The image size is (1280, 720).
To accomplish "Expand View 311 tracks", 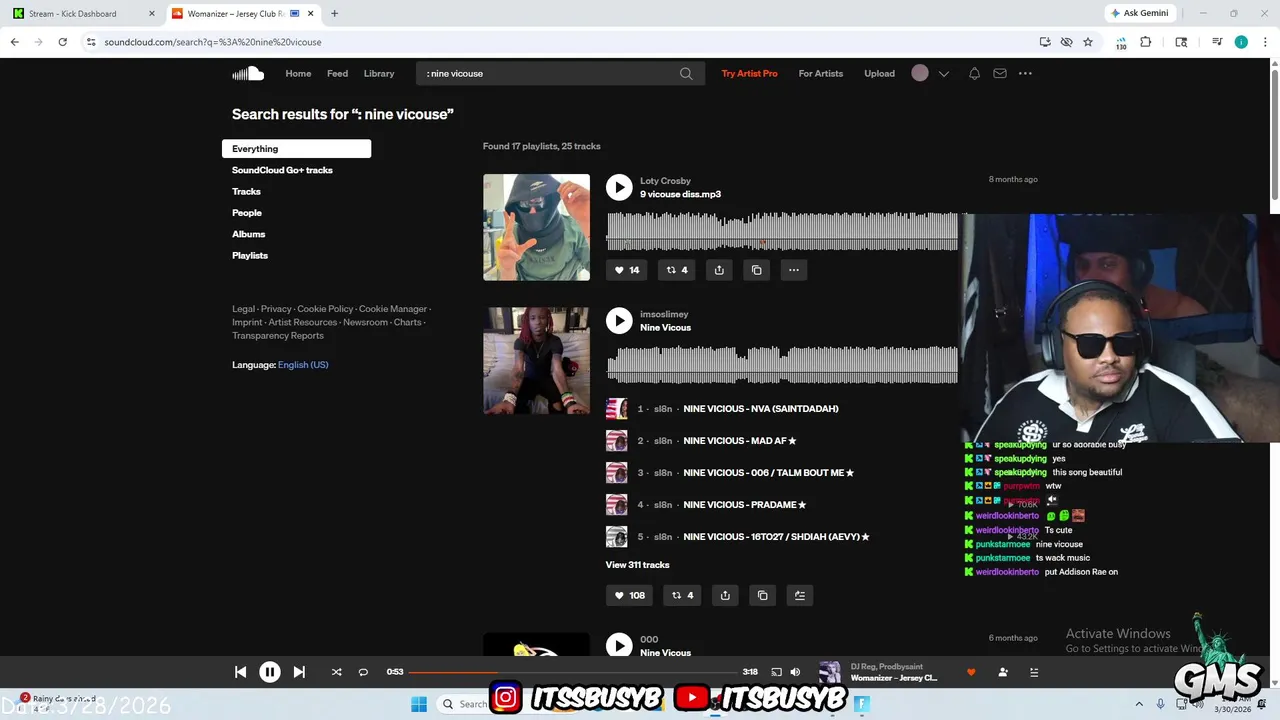I will point(637,565).
